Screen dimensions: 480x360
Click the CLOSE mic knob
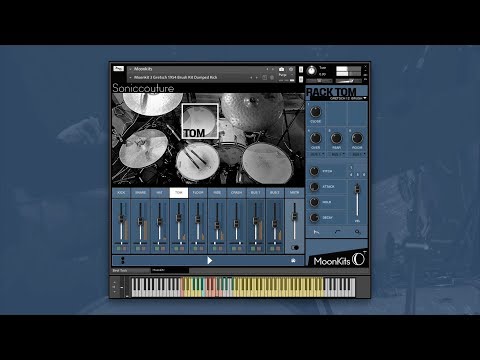[315, 112]
